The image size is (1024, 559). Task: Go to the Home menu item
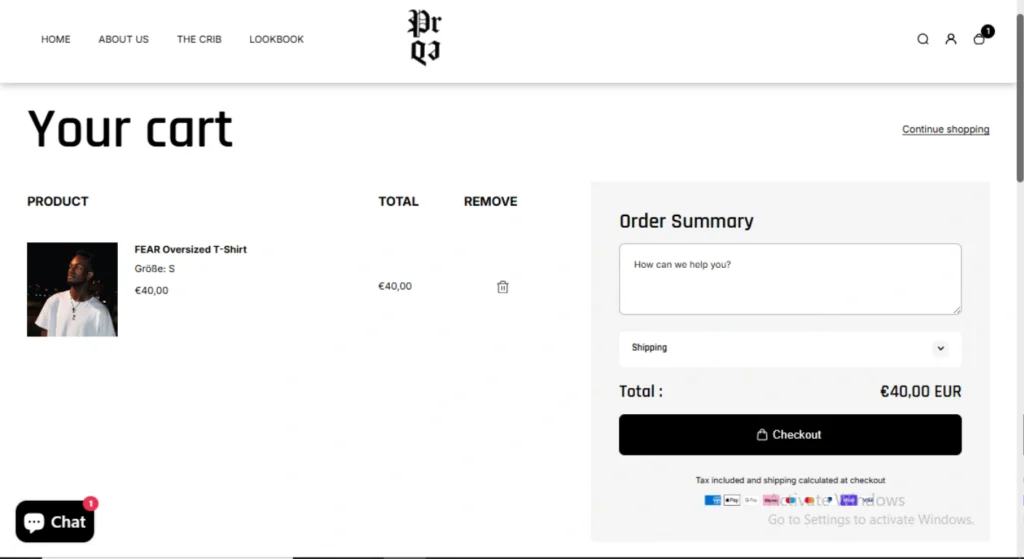56,40
